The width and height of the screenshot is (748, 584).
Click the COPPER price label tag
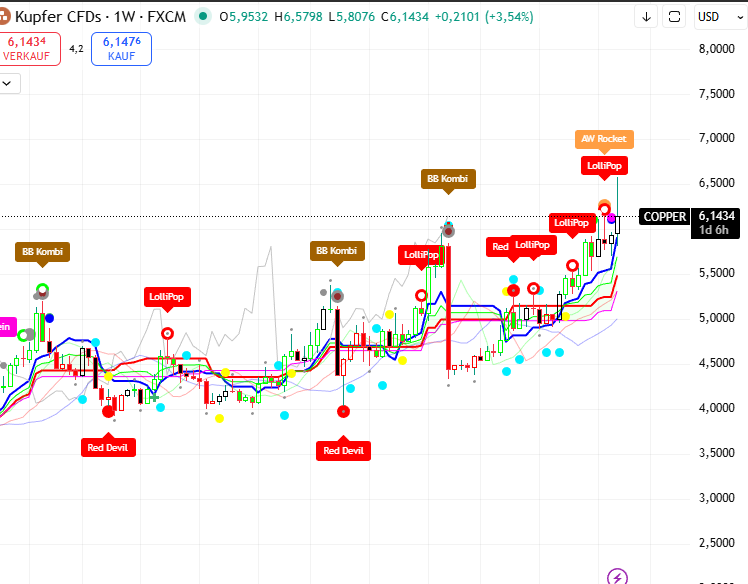coord(665,216)
